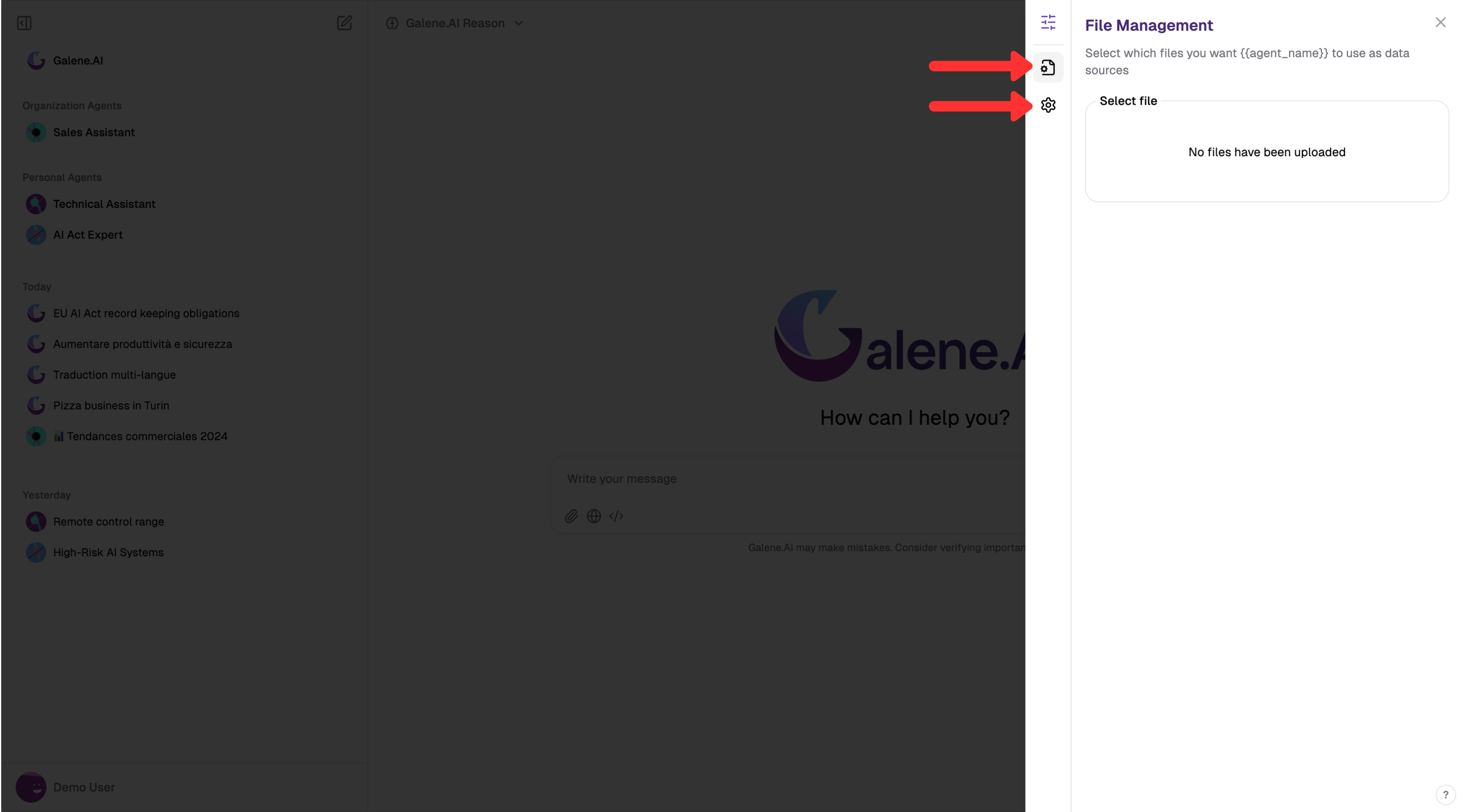Click the Demo User avatar
1464x812 pixels.
[31, 787]
